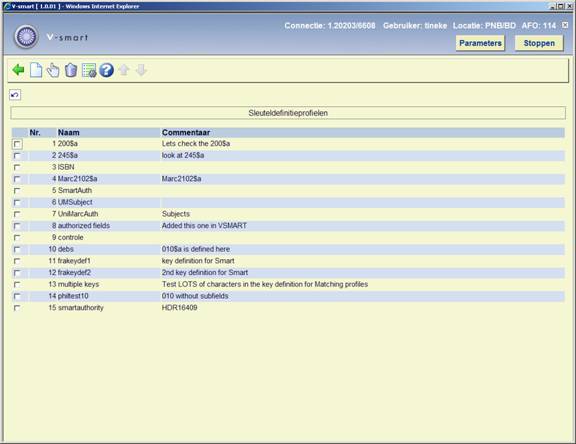This screenshot has width=576, height=444.
Task: Click the V-smart logo icon
Action: (26, 37)
